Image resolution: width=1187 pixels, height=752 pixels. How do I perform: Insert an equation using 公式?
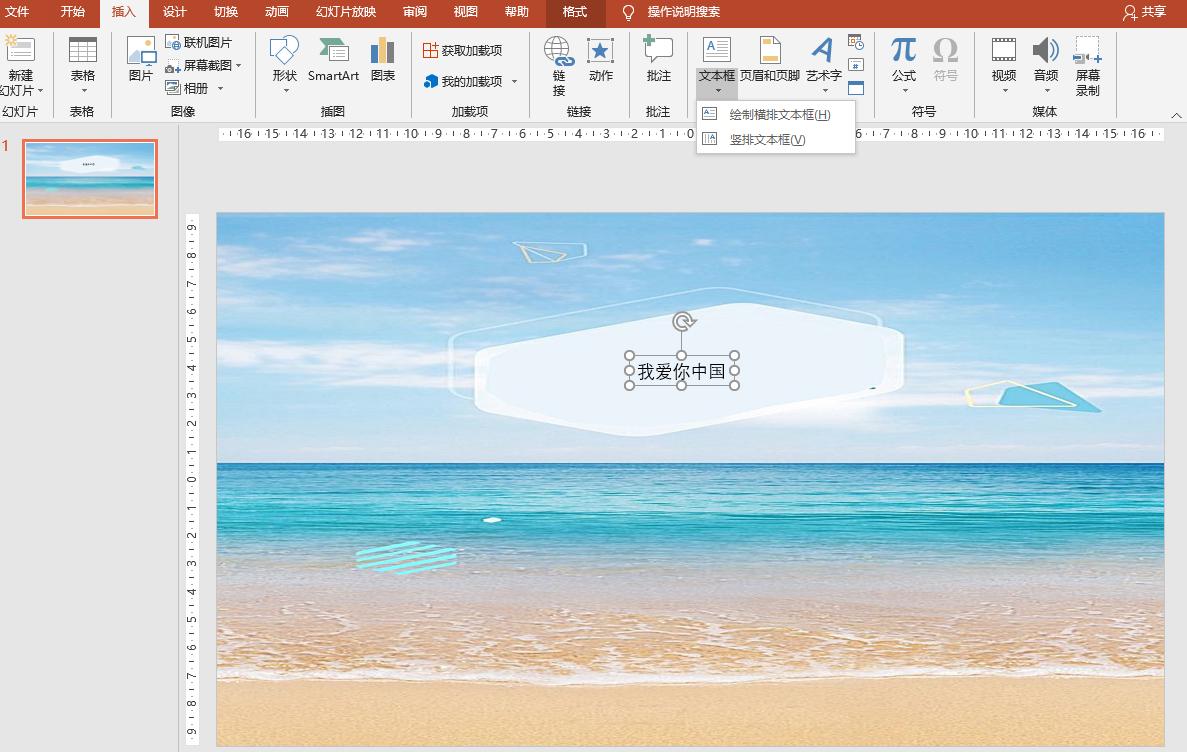point(904,62)
